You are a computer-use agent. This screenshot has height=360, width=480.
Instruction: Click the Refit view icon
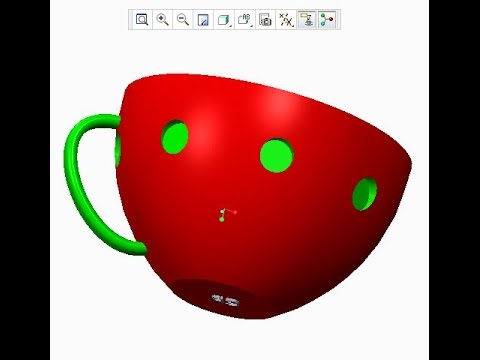tap(142, 20)
